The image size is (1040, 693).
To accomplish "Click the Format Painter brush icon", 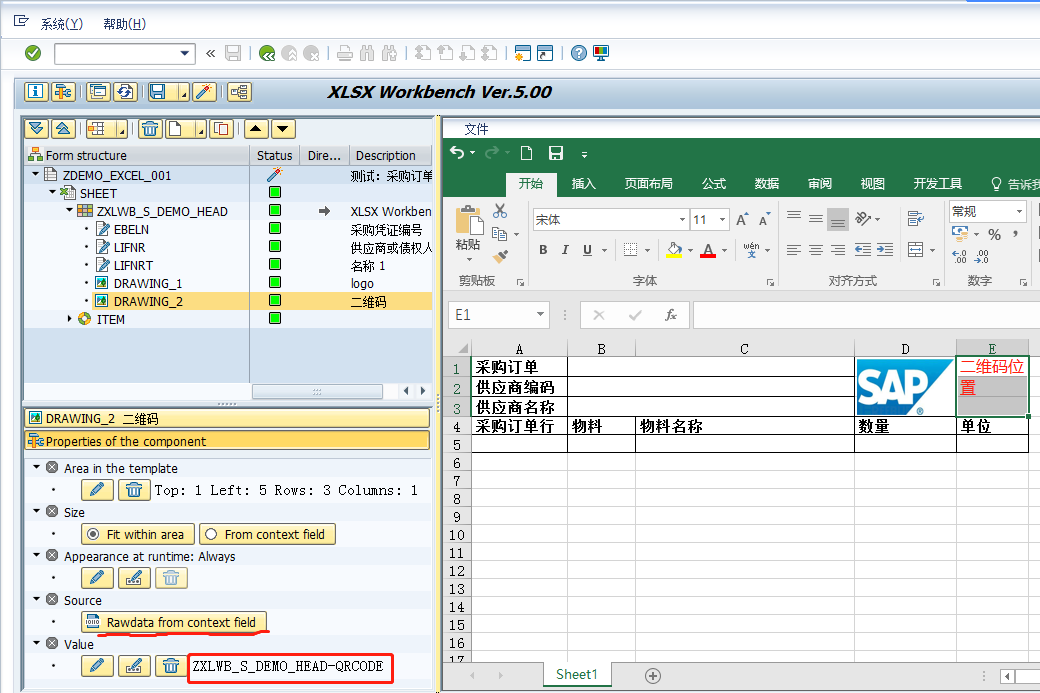I will [500, 255].
